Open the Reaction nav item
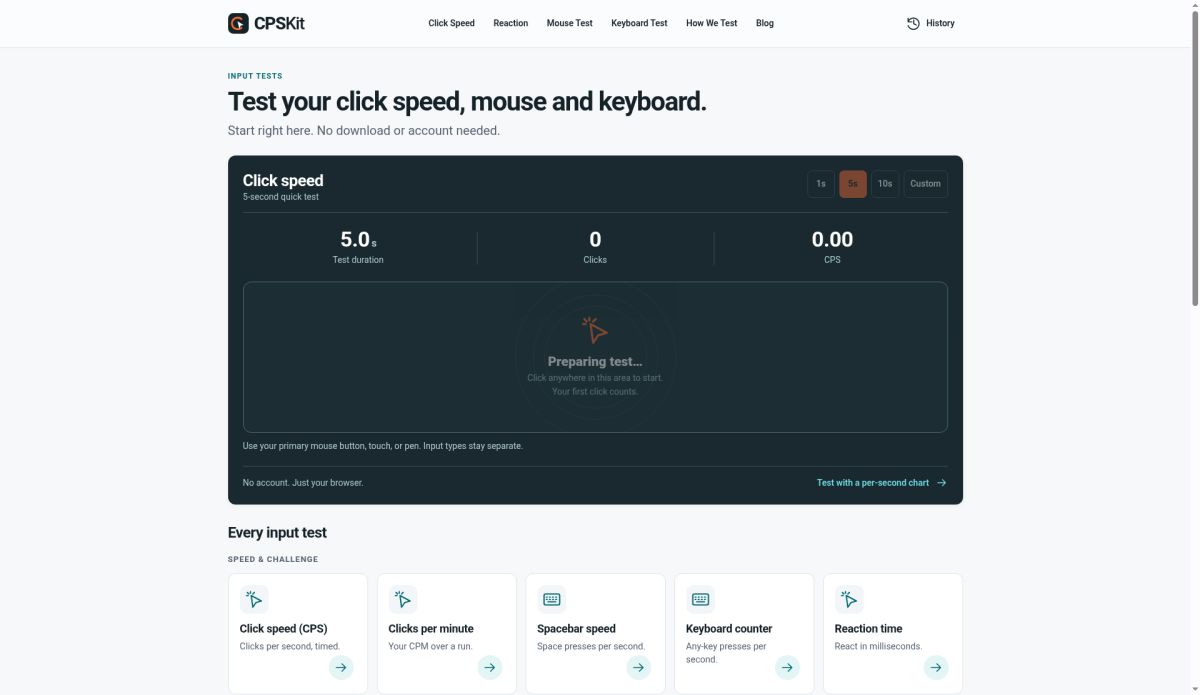 click(x=510, y=23)
